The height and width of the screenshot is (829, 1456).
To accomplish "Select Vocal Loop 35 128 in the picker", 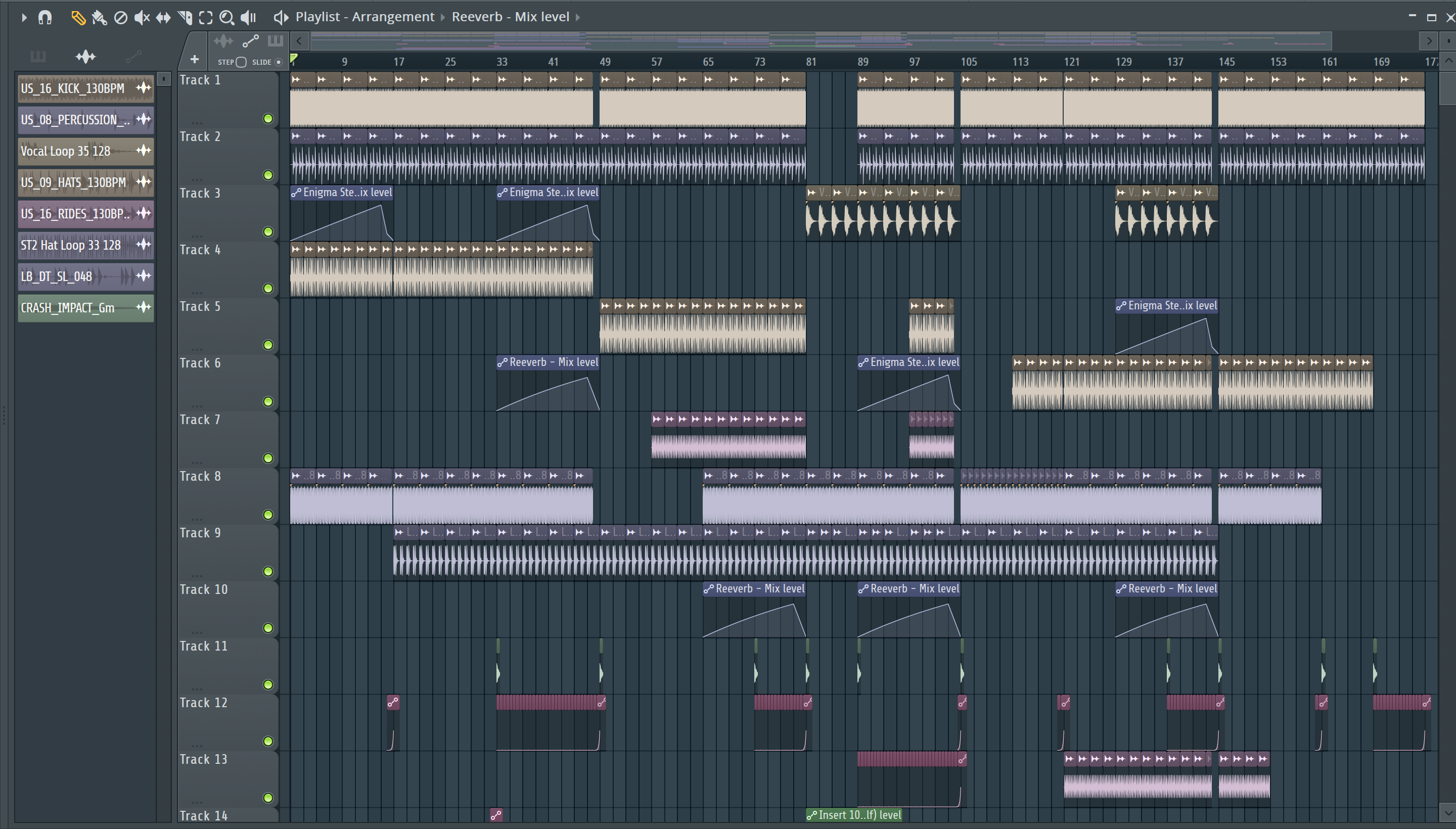I will [85, 151].
